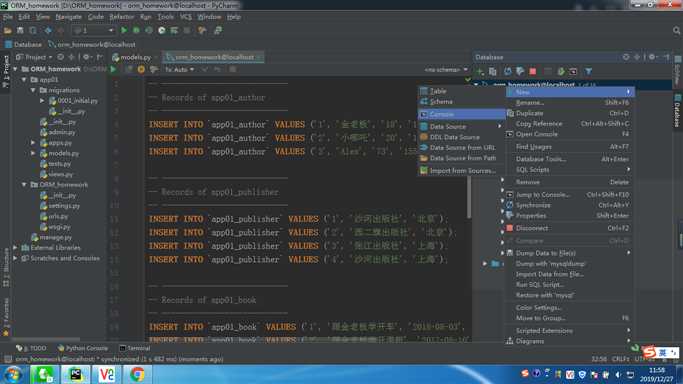683x384 pixels.
Task: Open the Navigate menu
Action: 68,17
